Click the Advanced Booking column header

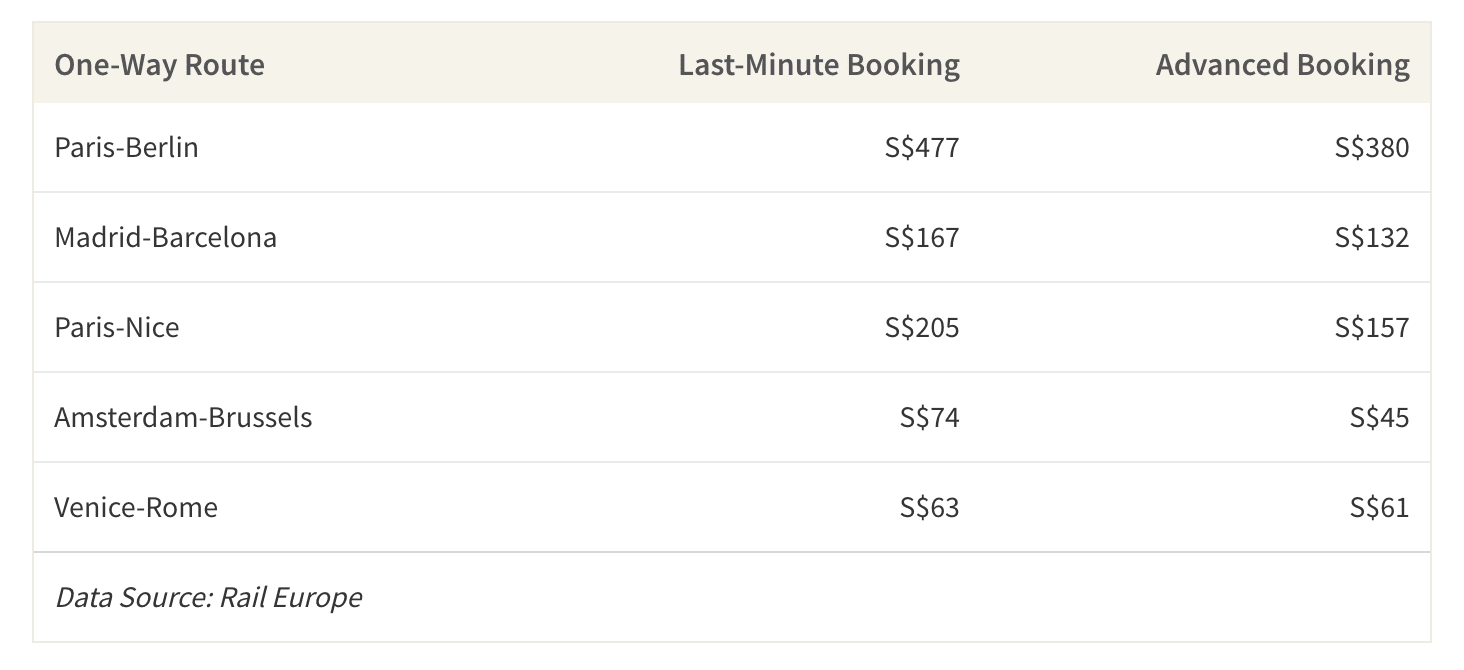click(1283, 65)
